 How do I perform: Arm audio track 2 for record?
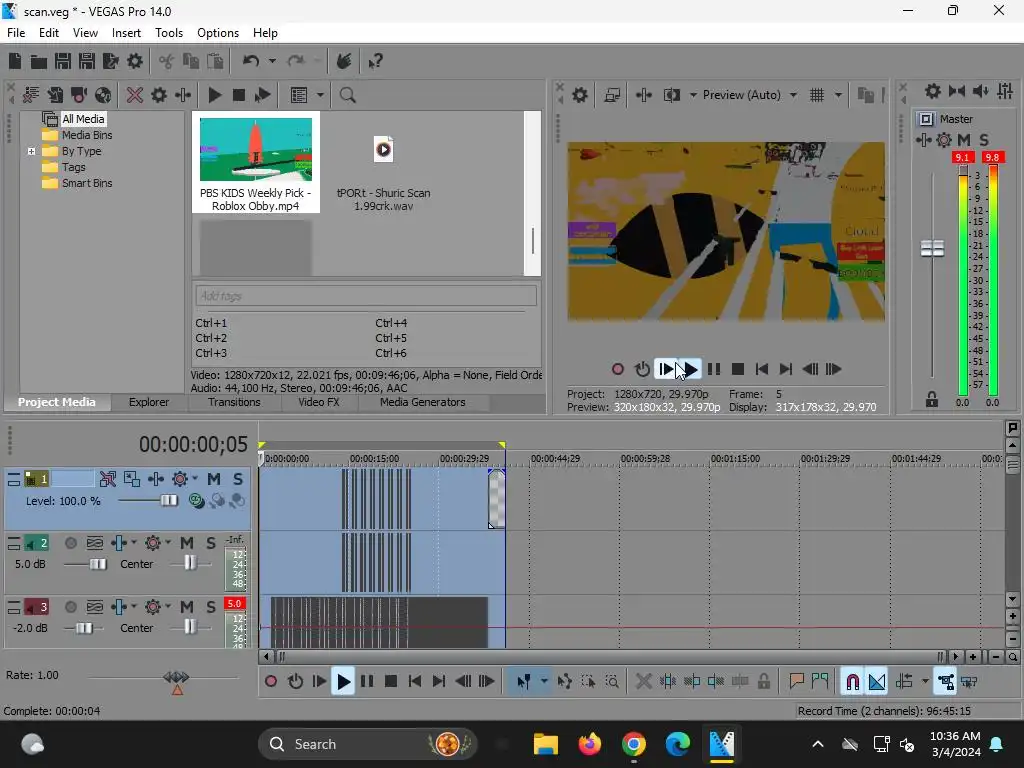tap(71, 543)
